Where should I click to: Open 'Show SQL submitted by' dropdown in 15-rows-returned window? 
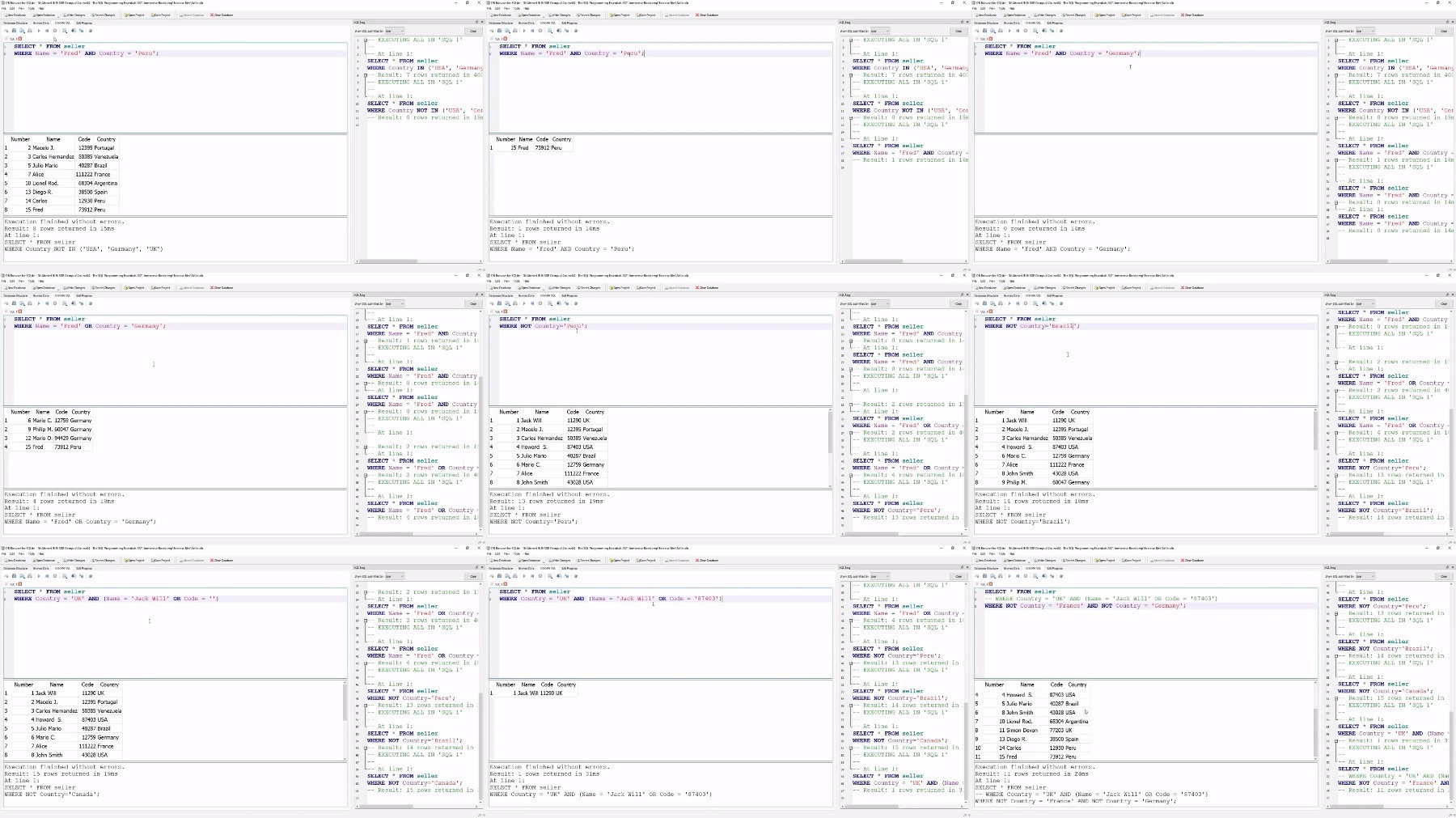395,576
